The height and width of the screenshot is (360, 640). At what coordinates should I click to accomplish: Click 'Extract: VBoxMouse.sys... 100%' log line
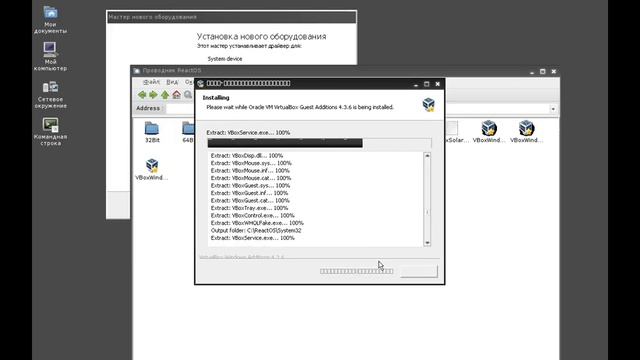[x=251, y=163]
